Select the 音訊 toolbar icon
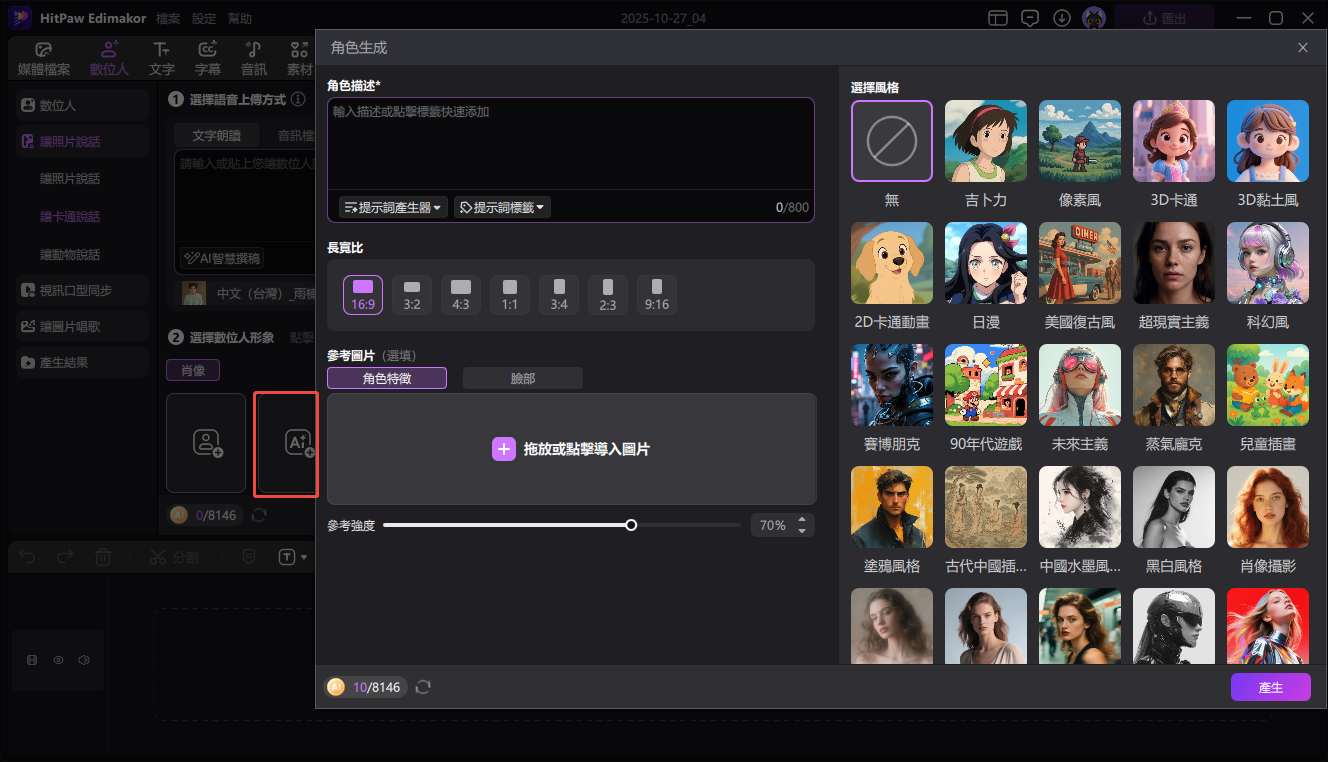The image size is (1328, 762). (253, 57)
